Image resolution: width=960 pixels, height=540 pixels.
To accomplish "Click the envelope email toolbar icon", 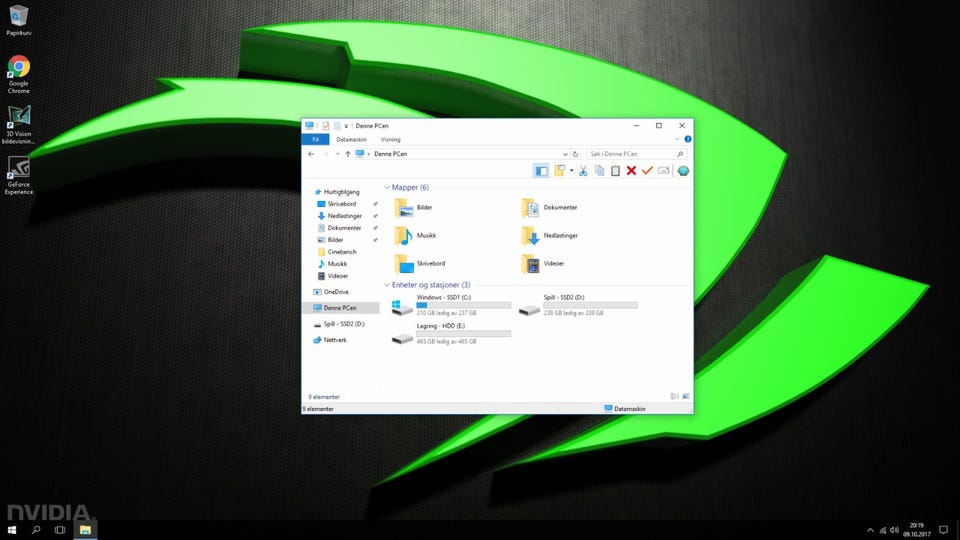I will 664,171.
